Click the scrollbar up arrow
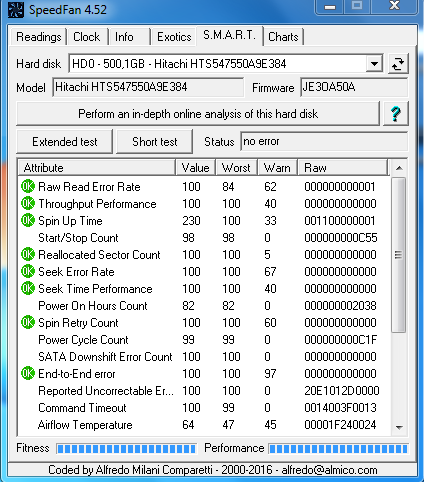 399,168
